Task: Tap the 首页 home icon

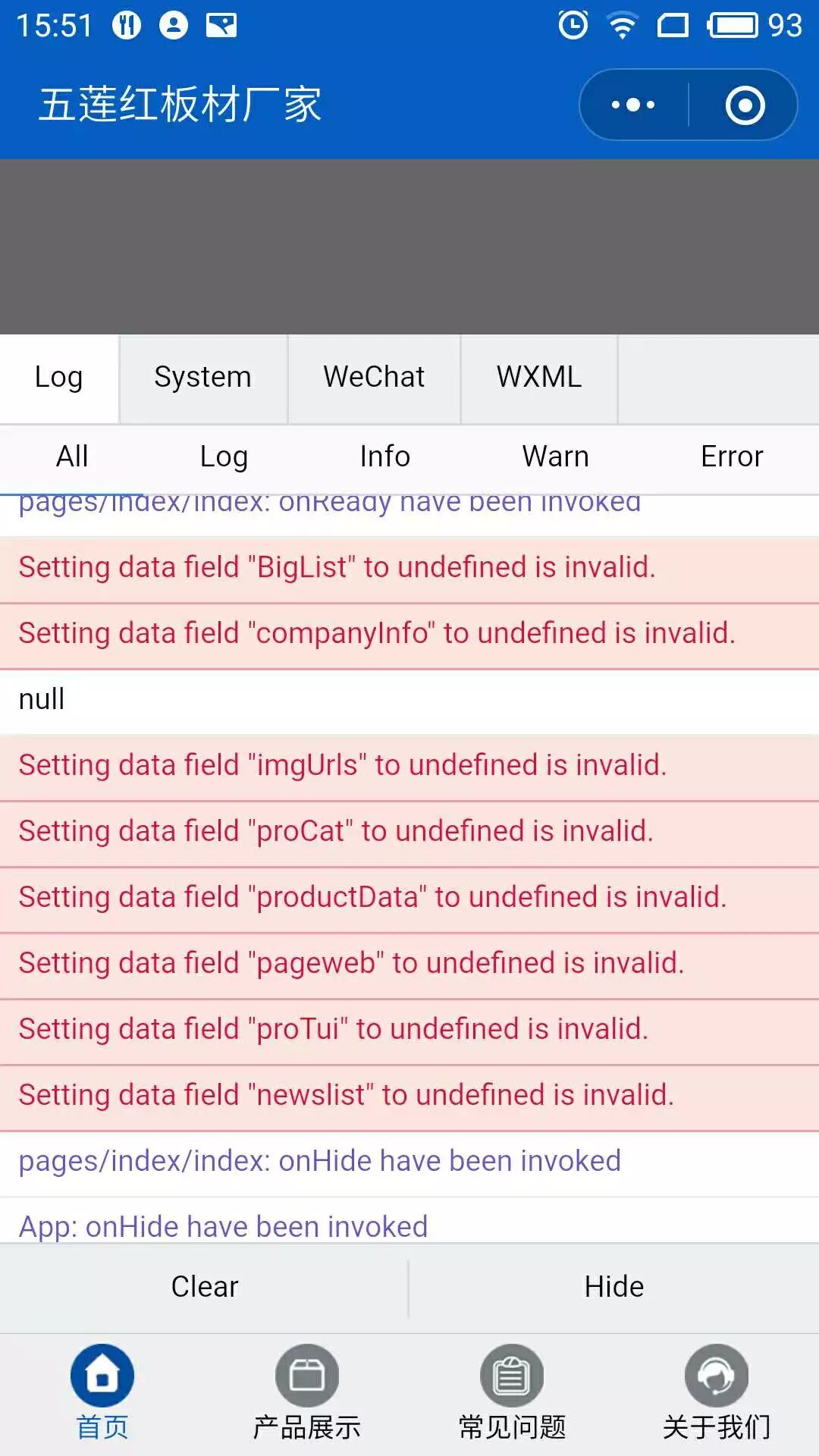Action: [102, 1376]
